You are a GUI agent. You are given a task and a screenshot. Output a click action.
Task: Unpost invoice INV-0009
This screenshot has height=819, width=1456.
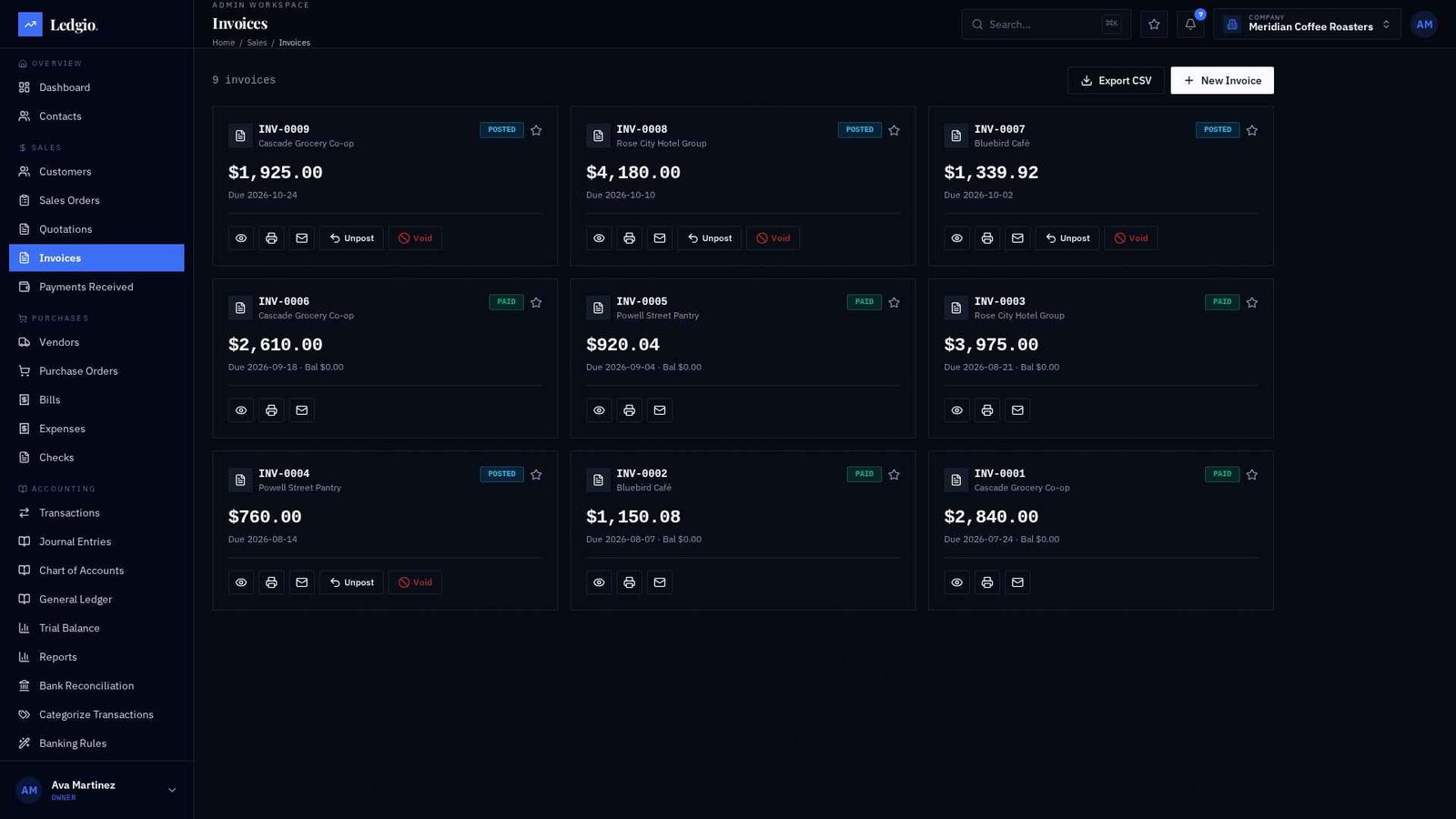(351, 238)
